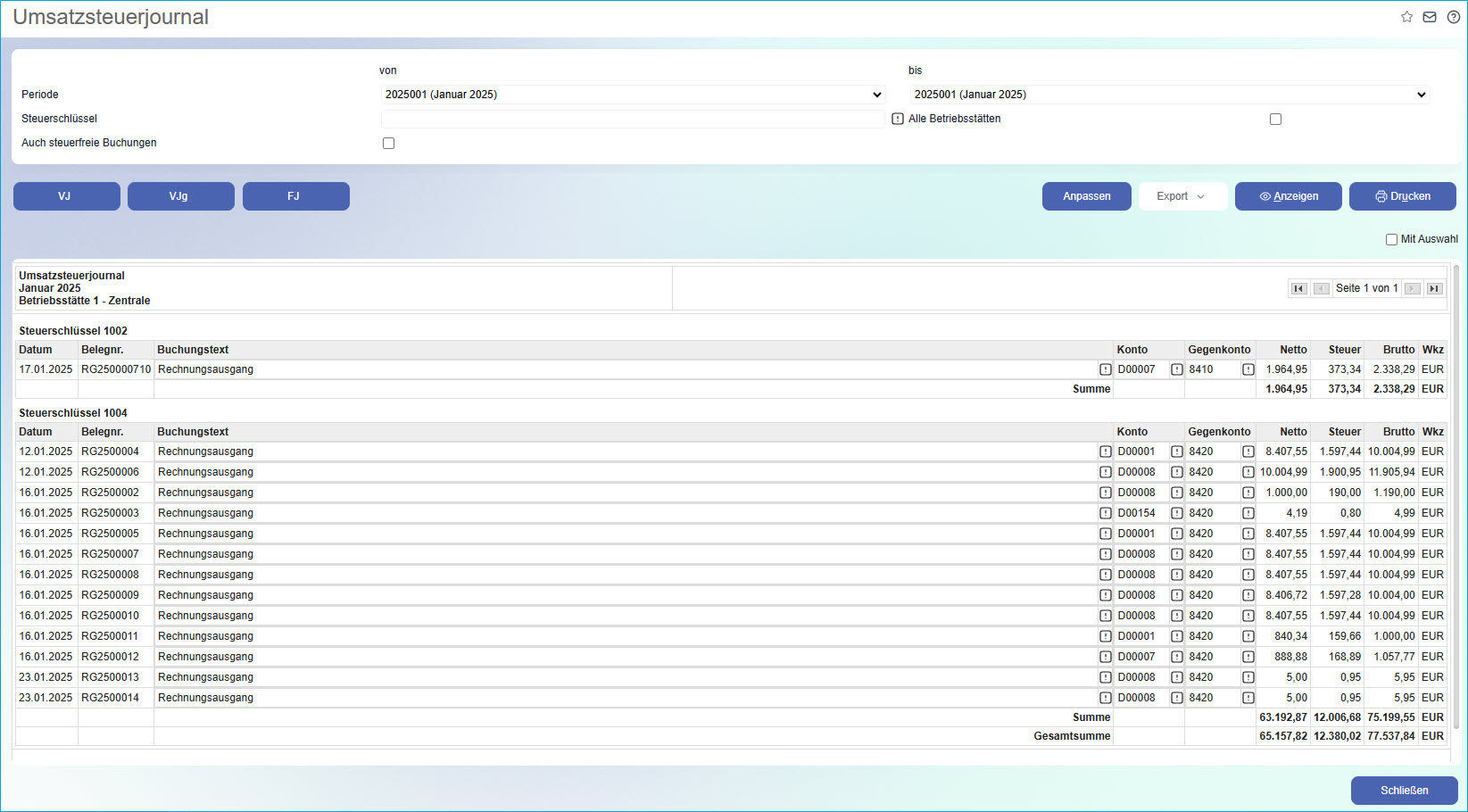The height and width of the screenshot is (812, 1468).
Task: Click the Anzeigen button
Action: (1288, 196)
